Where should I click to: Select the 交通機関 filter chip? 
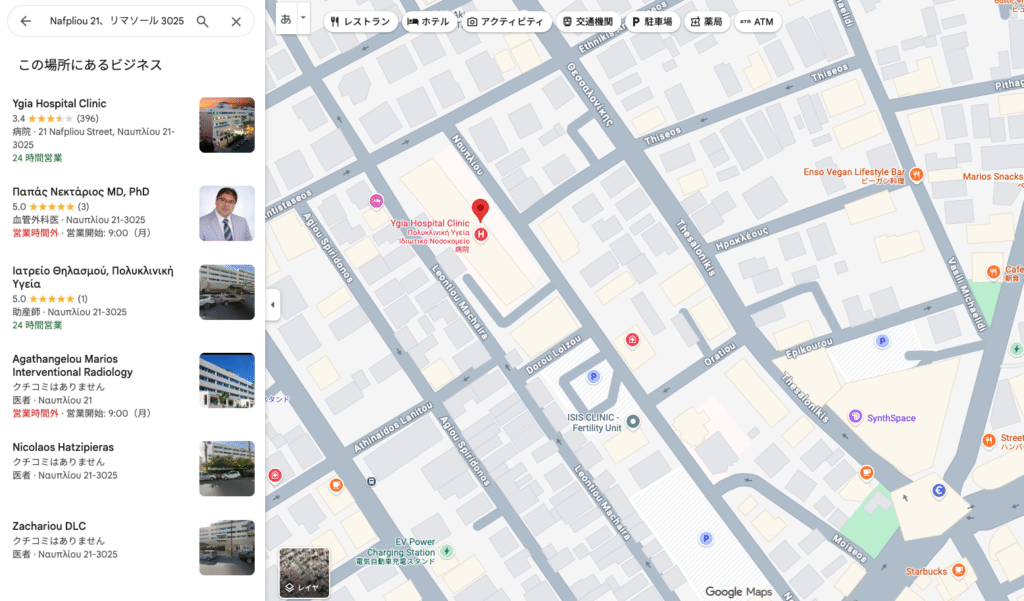pos(588,22)
